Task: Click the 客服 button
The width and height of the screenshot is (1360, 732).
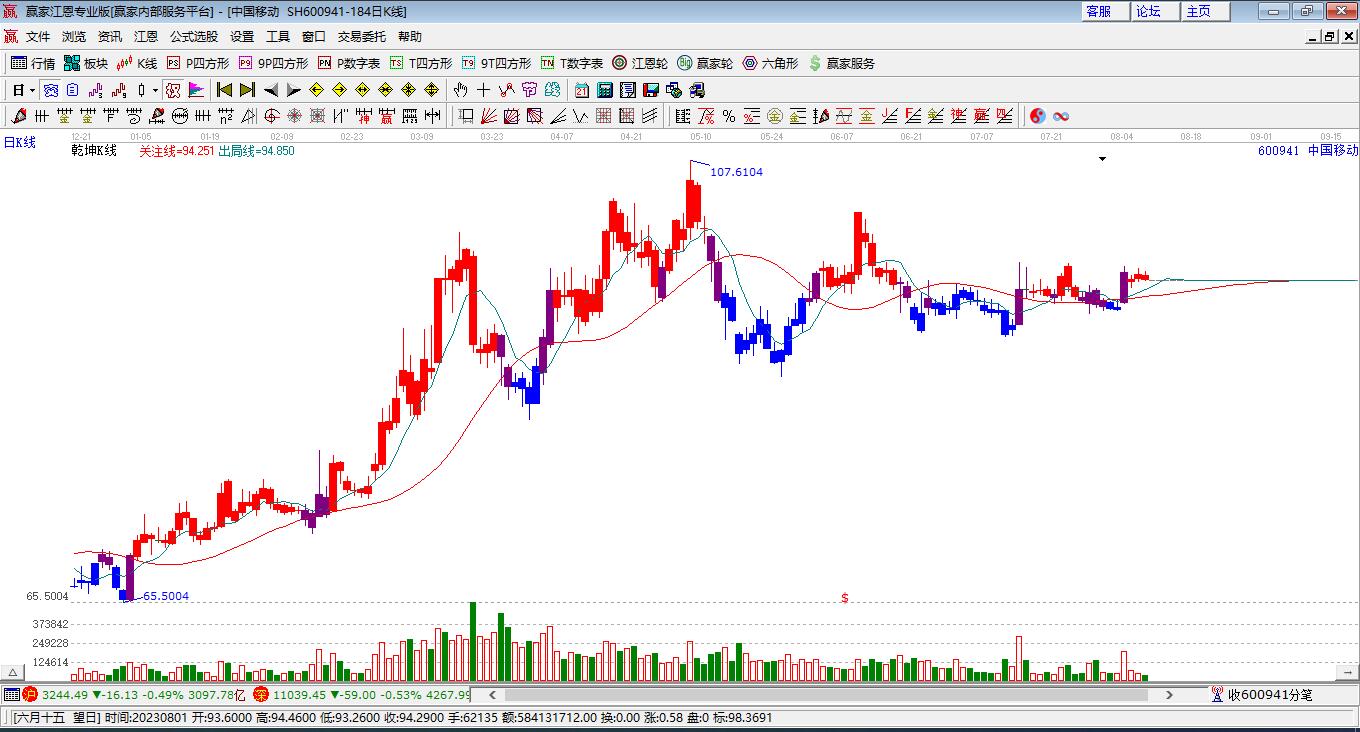Action: [1105, 11]
